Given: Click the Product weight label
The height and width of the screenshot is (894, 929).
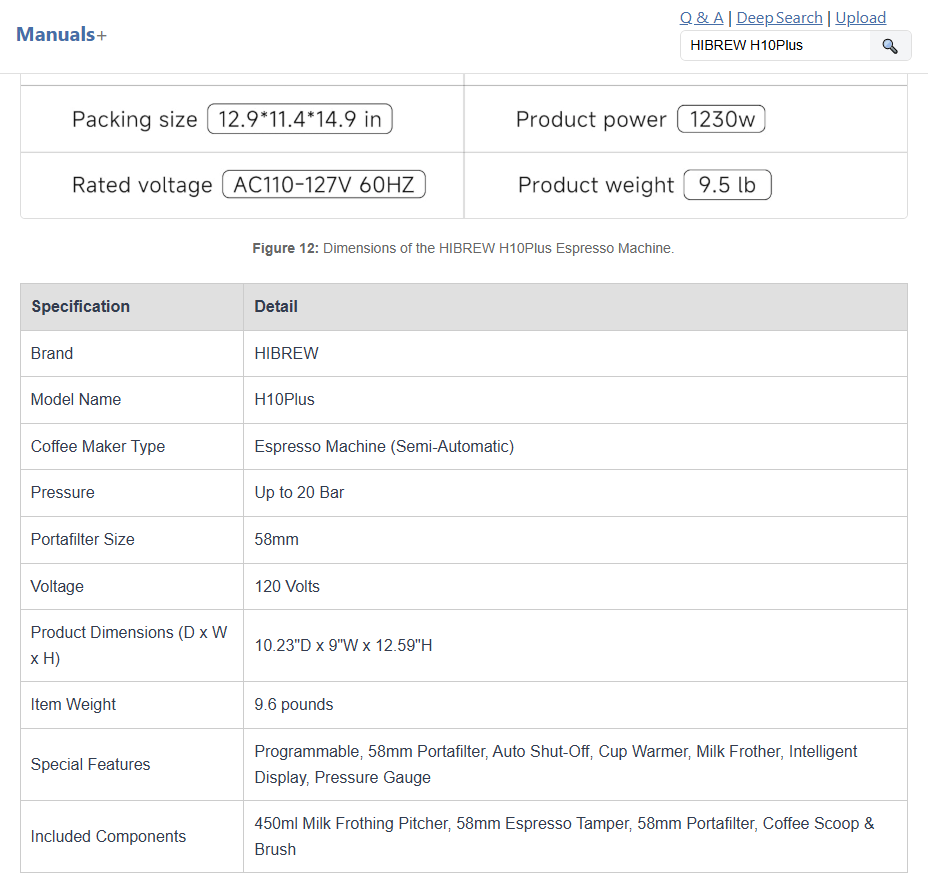Looking at the screenshot, I should click(x=595, y=185).
